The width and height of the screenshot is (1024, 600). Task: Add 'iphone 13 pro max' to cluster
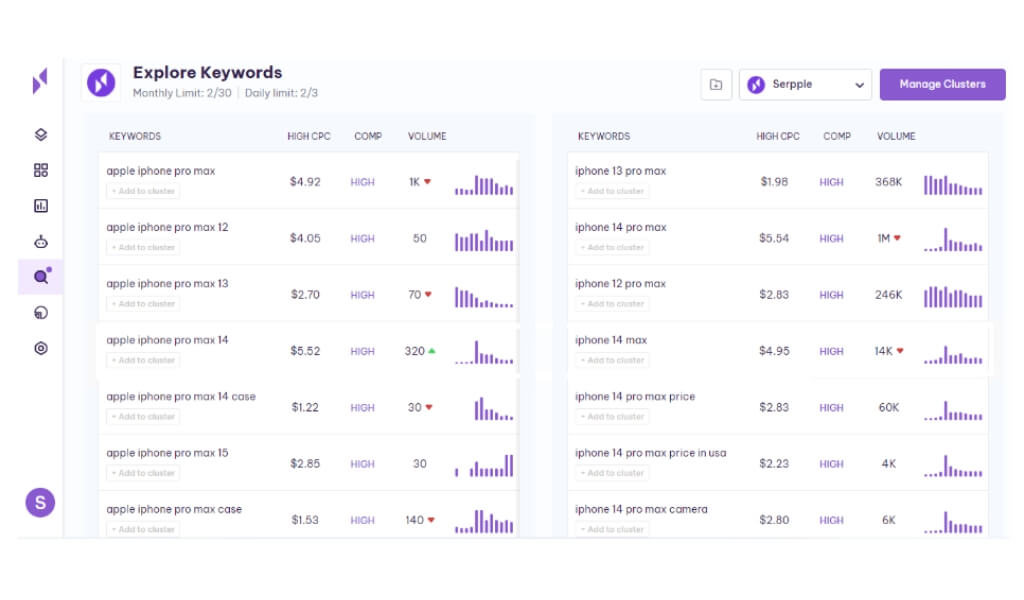[x=612, y=191]
